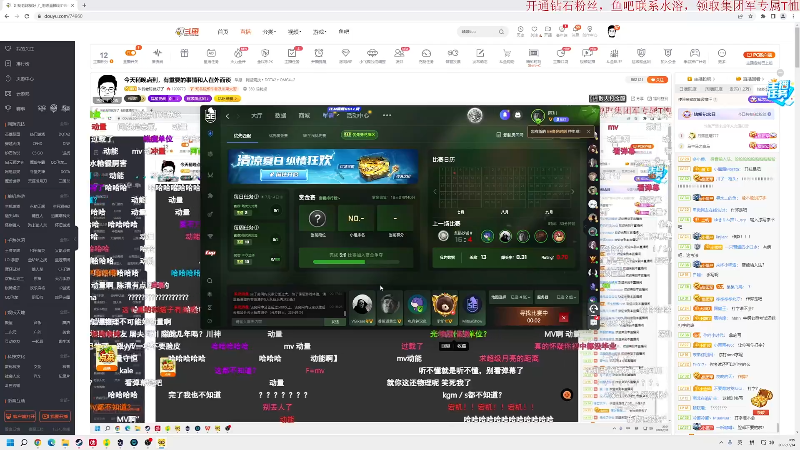Open the 鱼吧 menu item on Douyu
The height and width of the screenshot is (450, 800).
point(344,32)
